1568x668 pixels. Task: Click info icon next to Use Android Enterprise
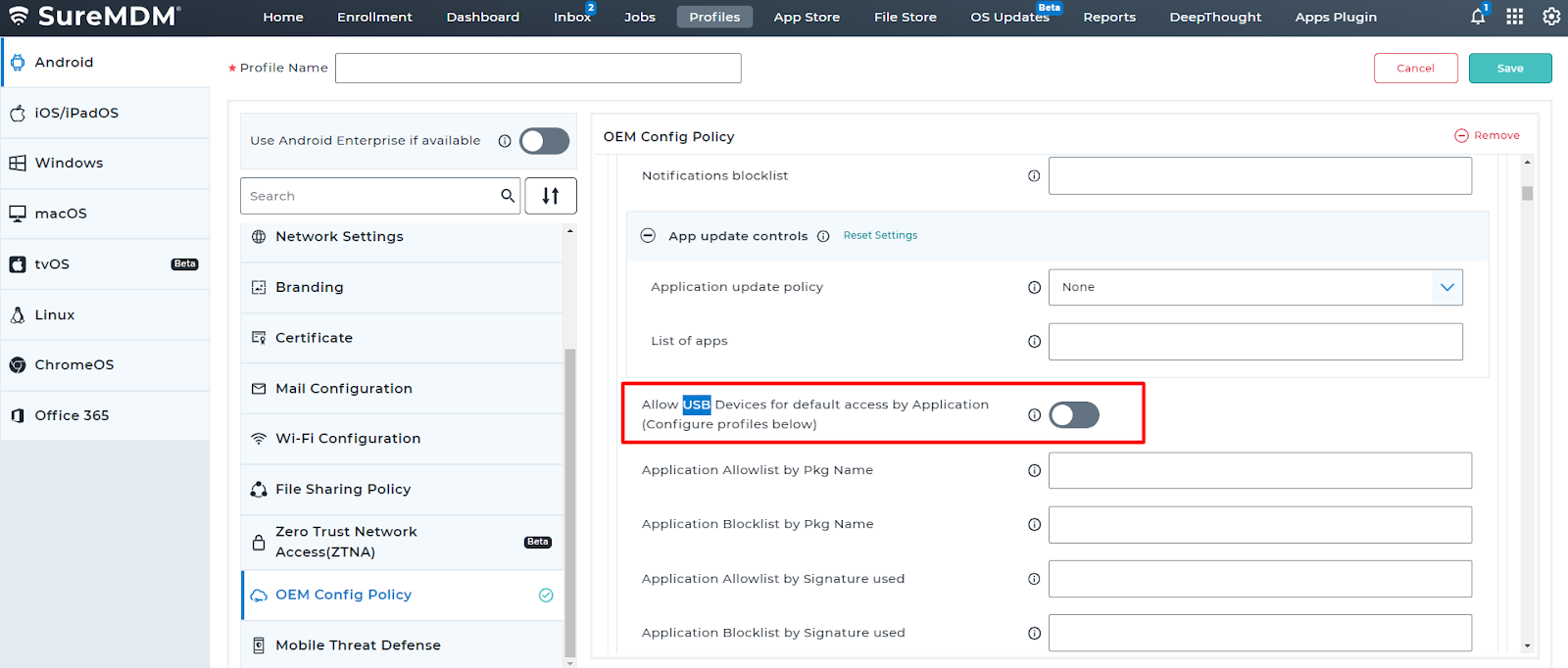505,141
